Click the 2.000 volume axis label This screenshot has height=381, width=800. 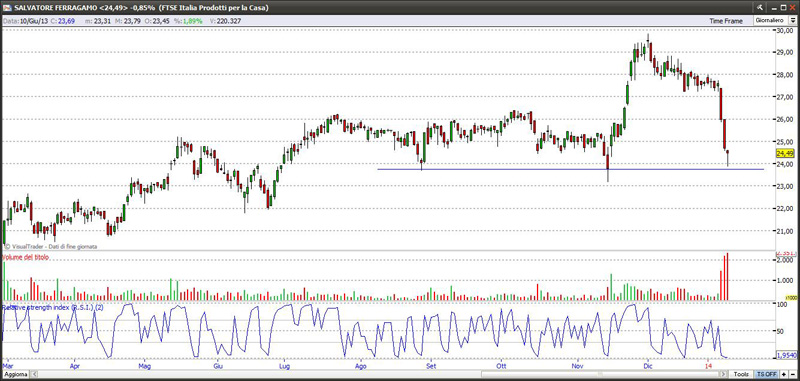[784, 260]
